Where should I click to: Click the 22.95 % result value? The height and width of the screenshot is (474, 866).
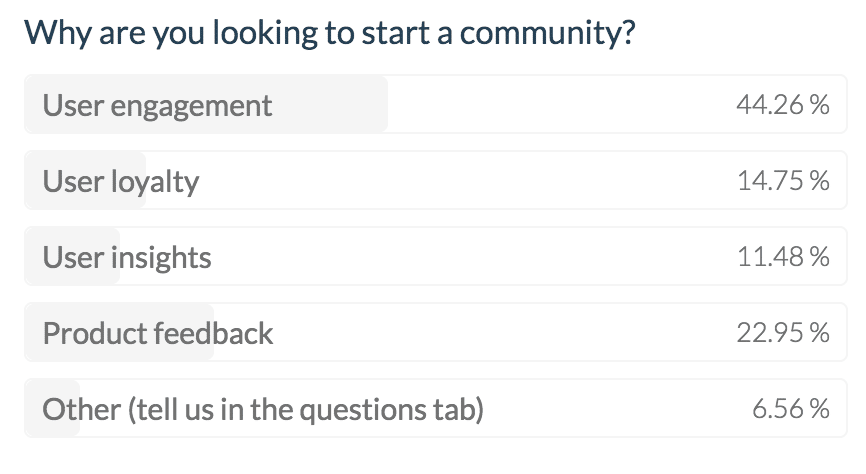(x=782, y=333)
